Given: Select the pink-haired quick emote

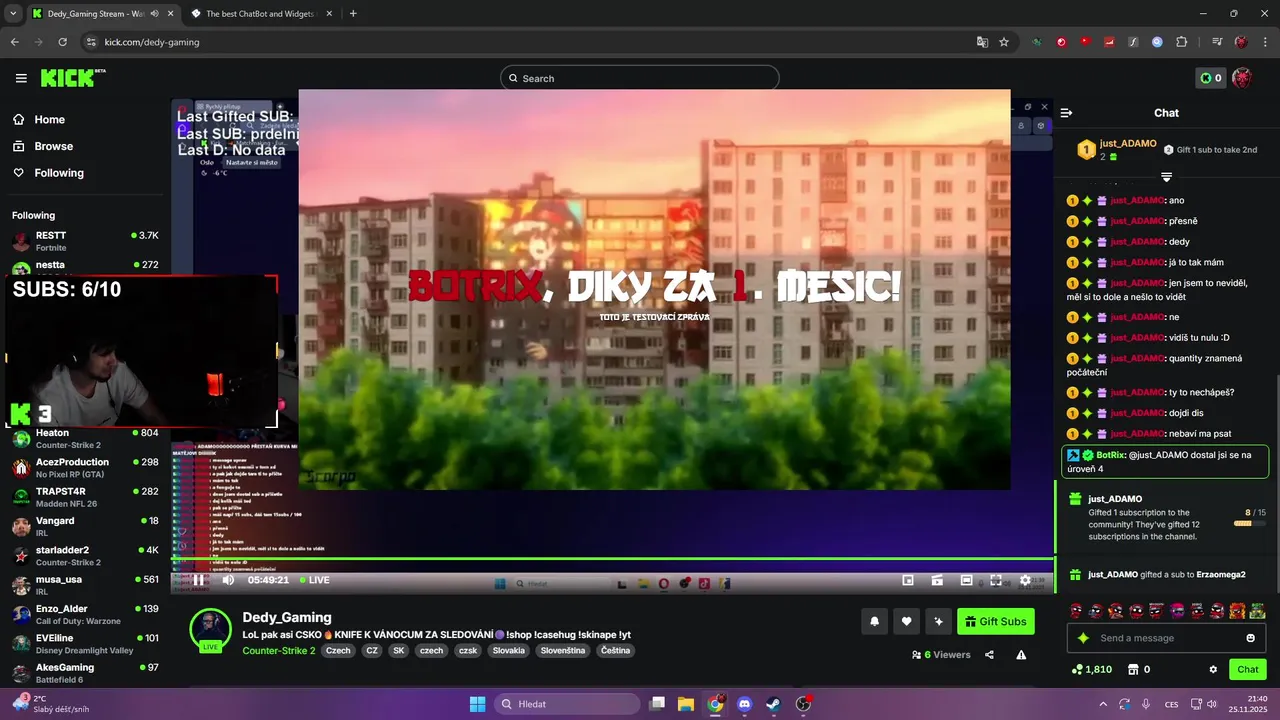Looking at the screenshot, I should pyautogui.click(x=1177, y=611).
